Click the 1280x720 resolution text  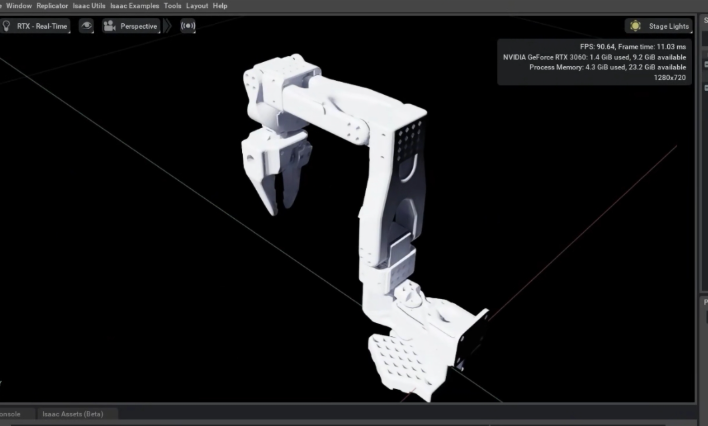point(670,78)
